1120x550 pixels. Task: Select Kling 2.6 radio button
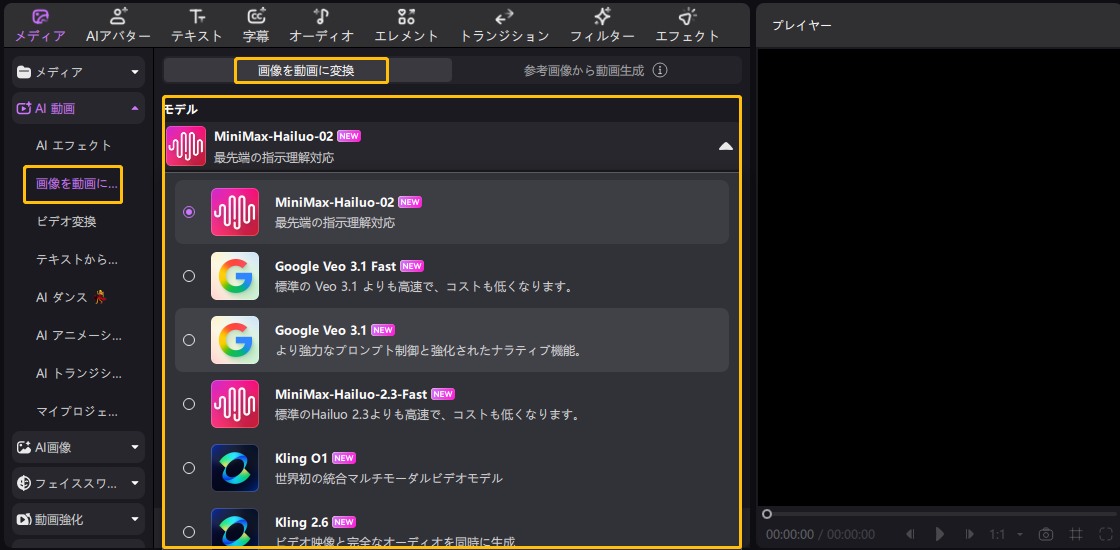point(189,531)
